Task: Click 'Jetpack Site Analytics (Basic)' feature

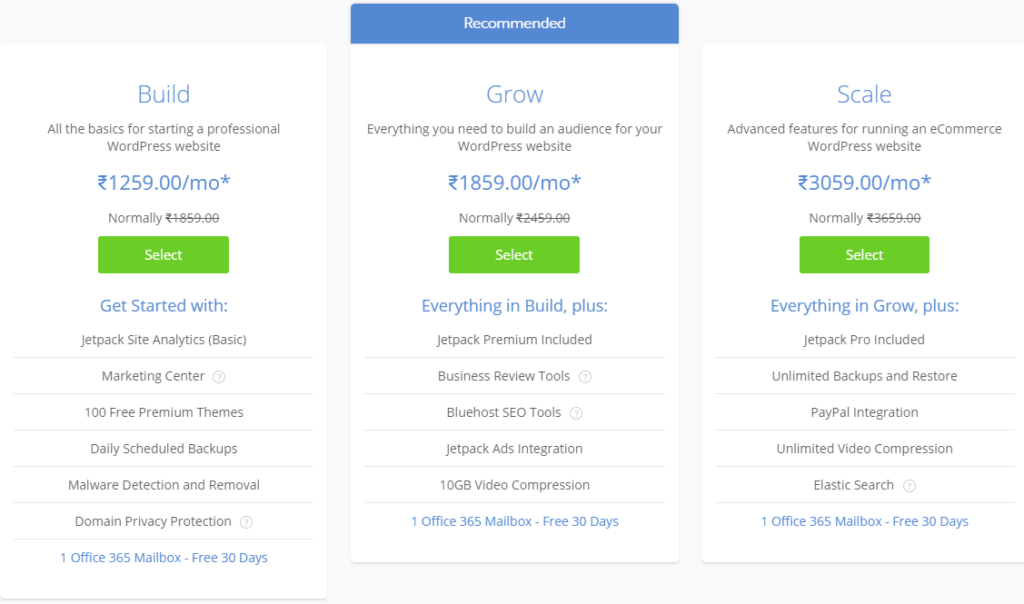Action: tap(164, 340)
